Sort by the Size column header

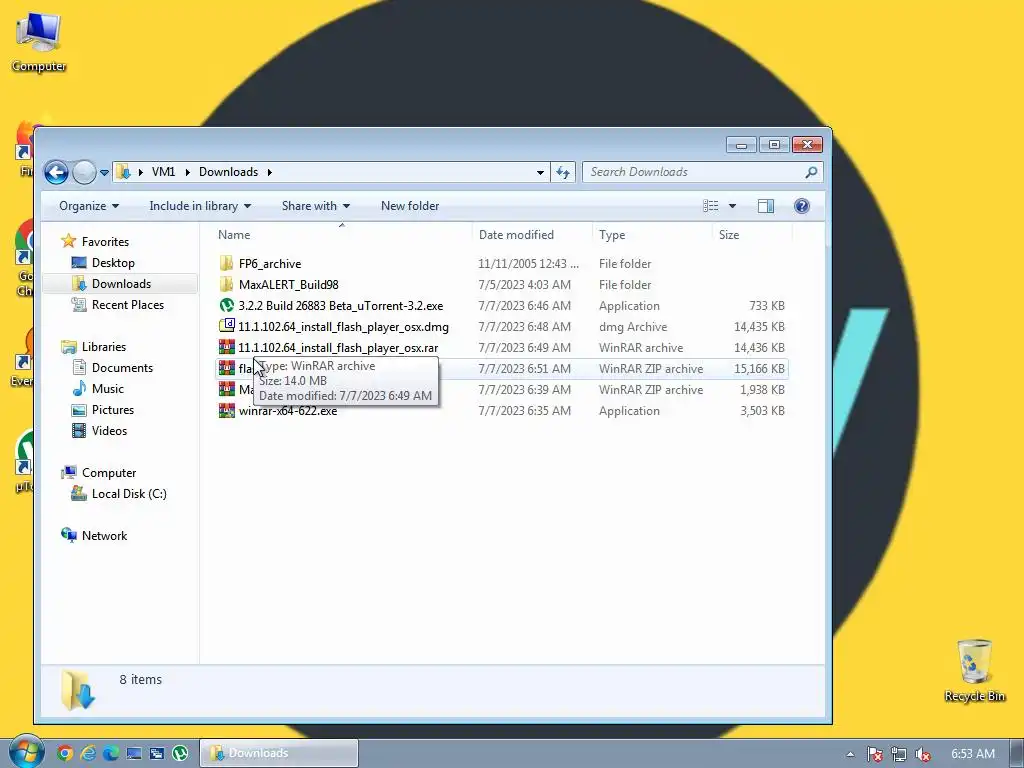(x=752, y=234)
